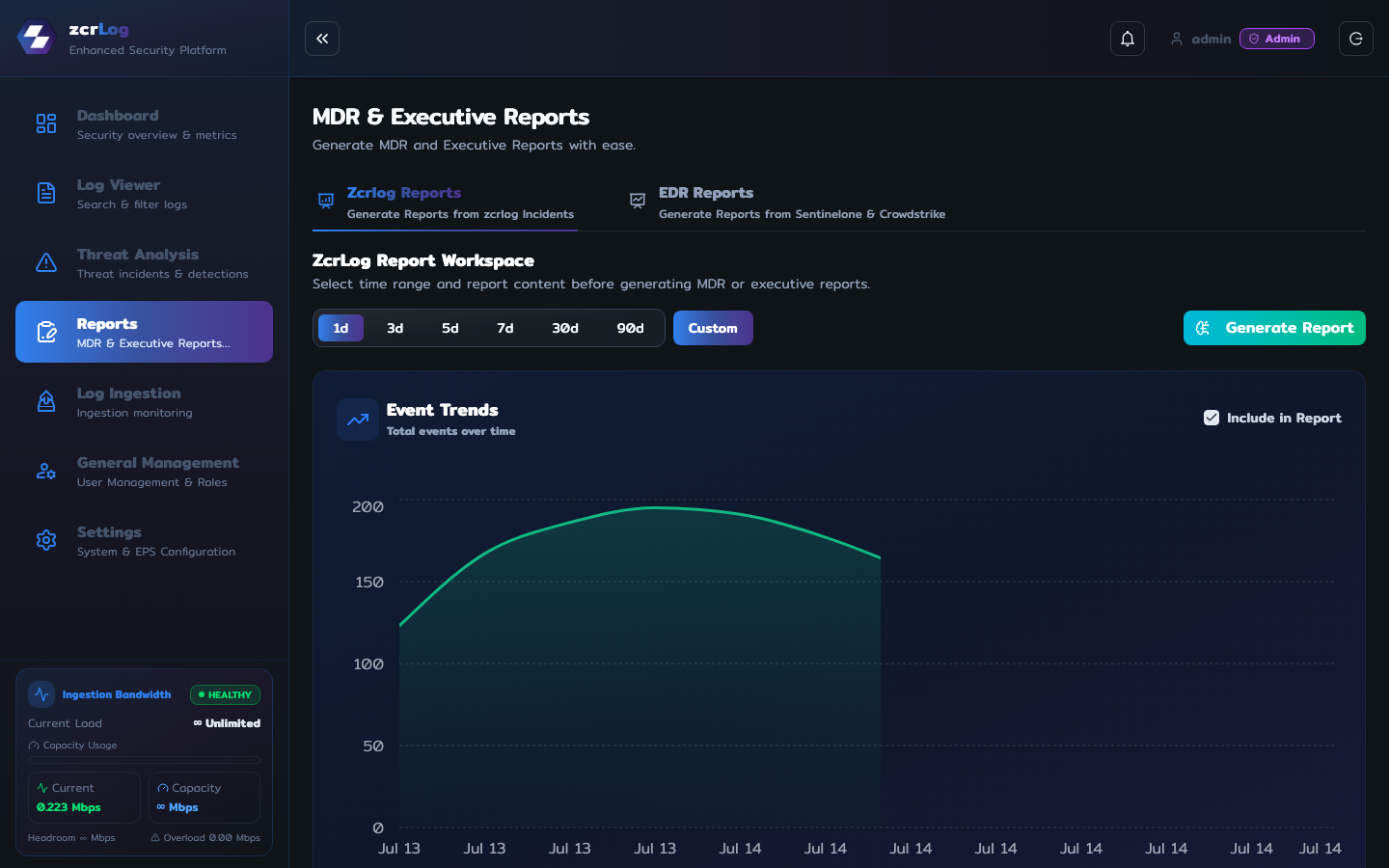Click the 'Headroom ∞ Mbps' text
Screen dimensions: 1389x868
[71, 837]
